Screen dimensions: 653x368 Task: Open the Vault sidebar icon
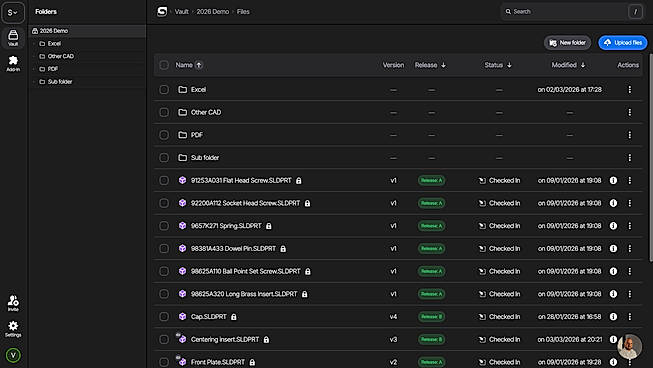(x=13, y=37)
